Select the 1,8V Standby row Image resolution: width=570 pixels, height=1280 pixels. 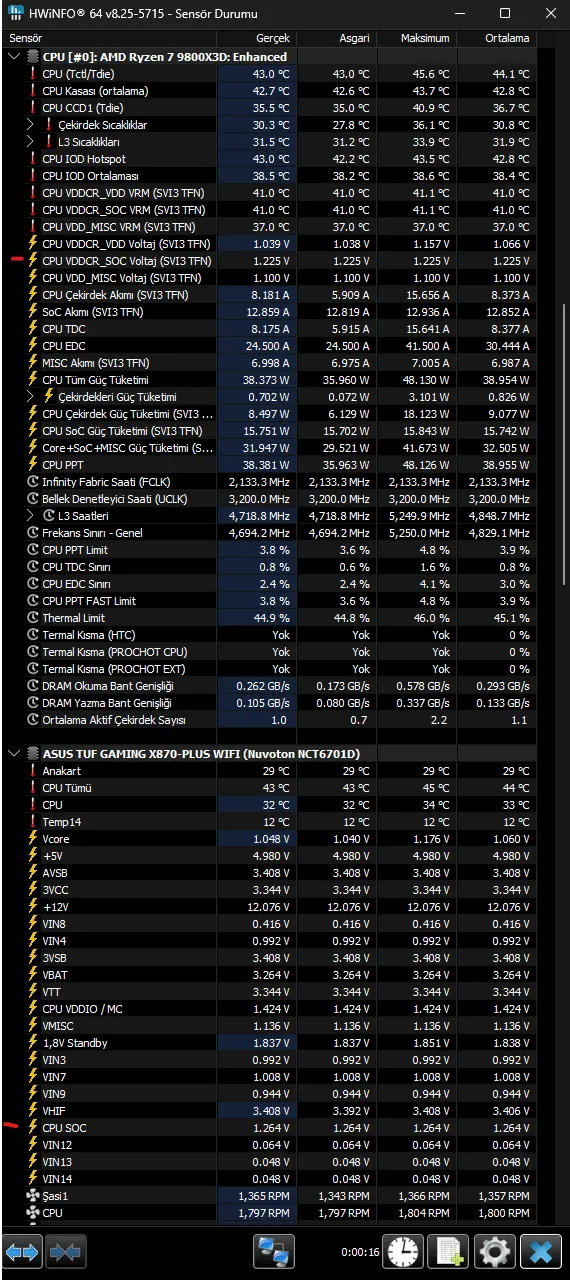(x=270, y=1043)
